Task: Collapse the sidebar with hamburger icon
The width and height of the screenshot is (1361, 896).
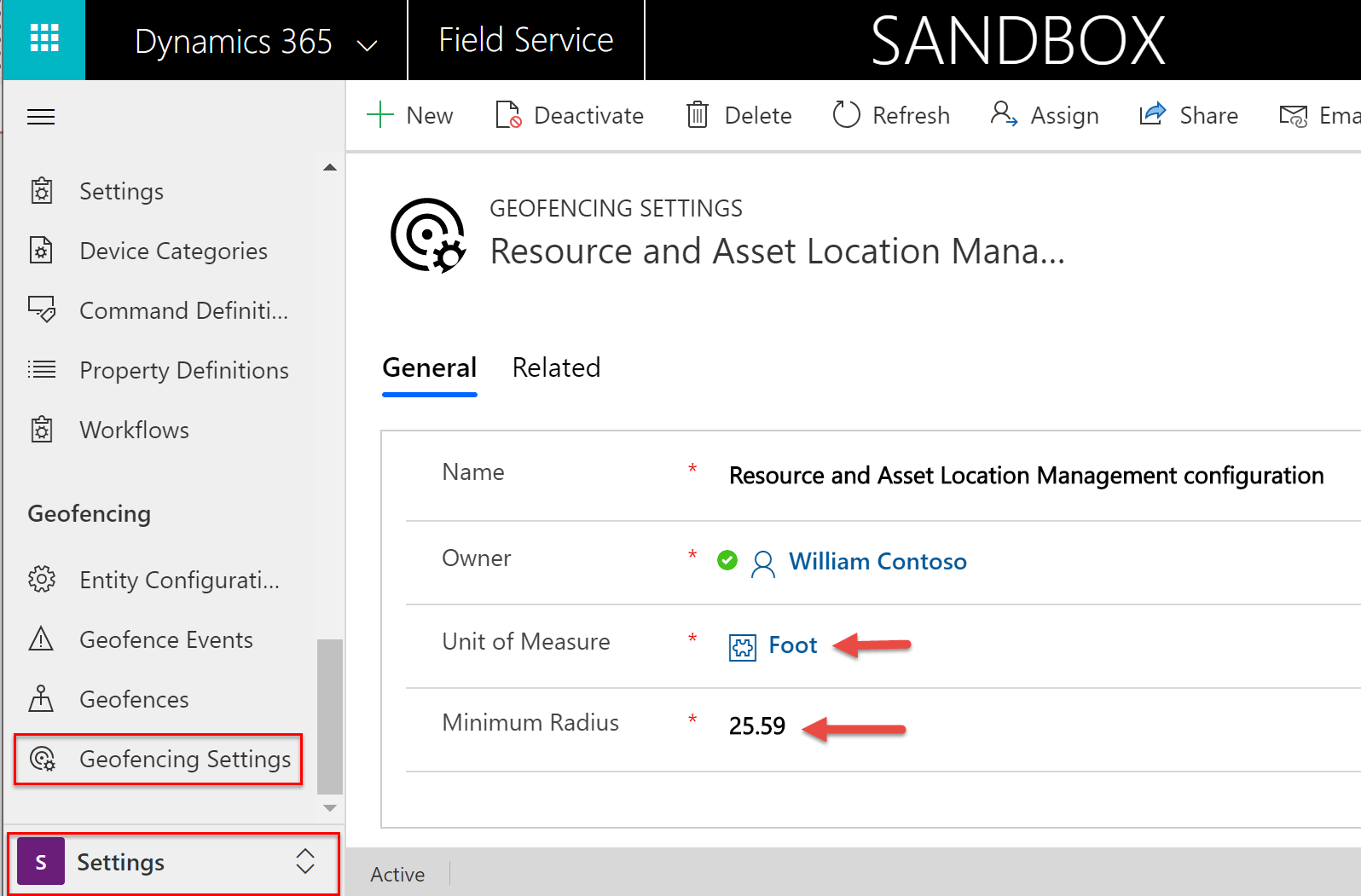Action: tap(41, 117)
